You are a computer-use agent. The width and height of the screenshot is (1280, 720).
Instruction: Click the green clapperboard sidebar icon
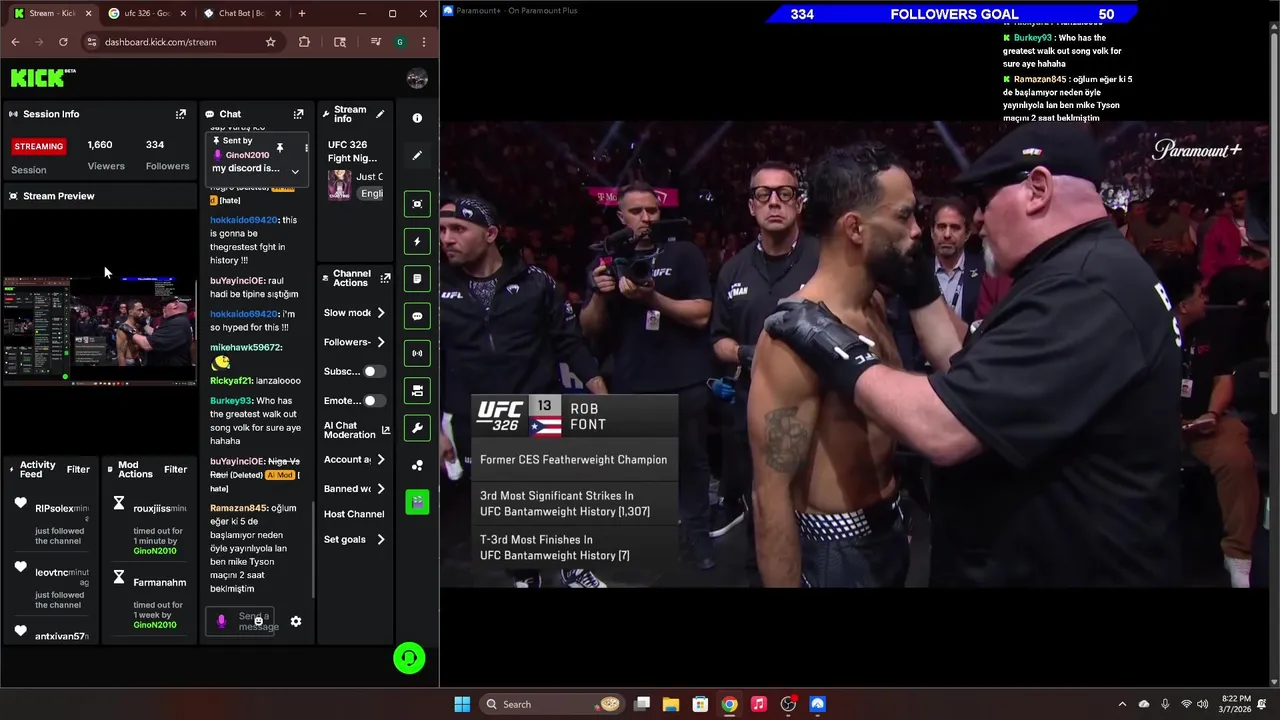point(417,502)
